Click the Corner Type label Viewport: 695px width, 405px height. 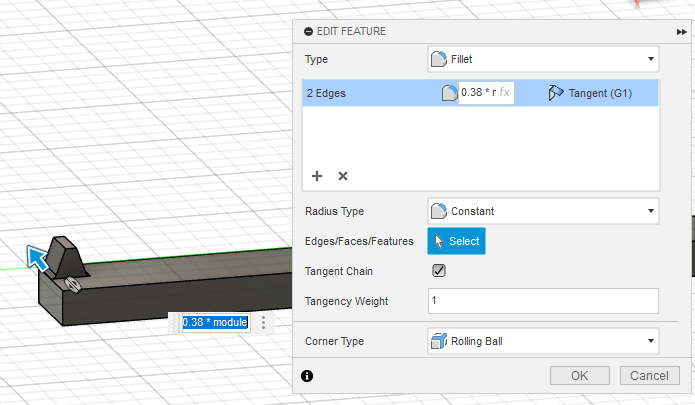pos(335,341)
